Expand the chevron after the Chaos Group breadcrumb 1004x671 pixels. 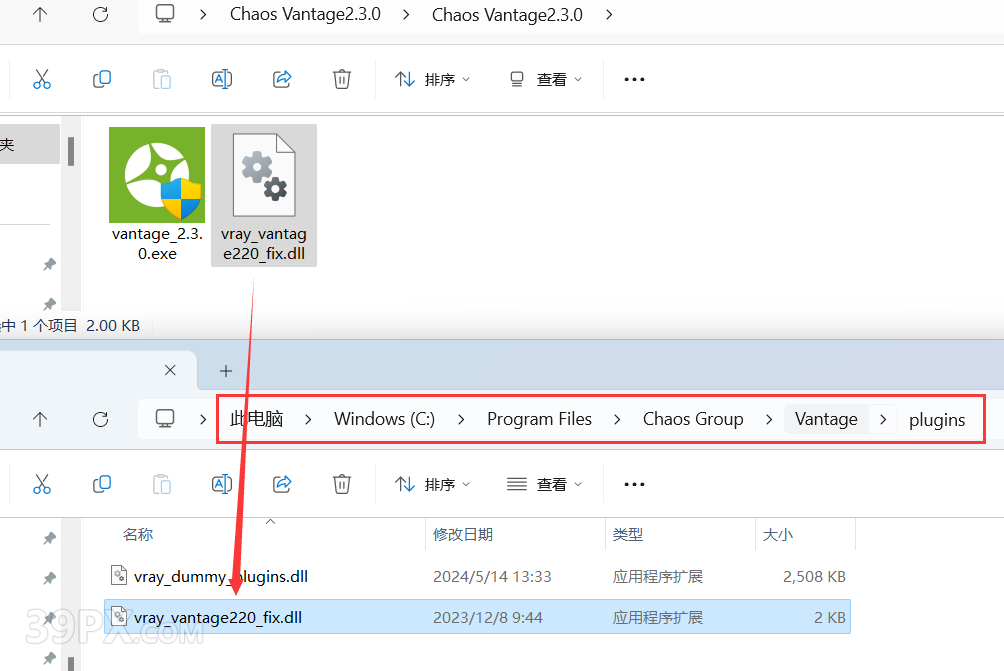pos(769,419)
